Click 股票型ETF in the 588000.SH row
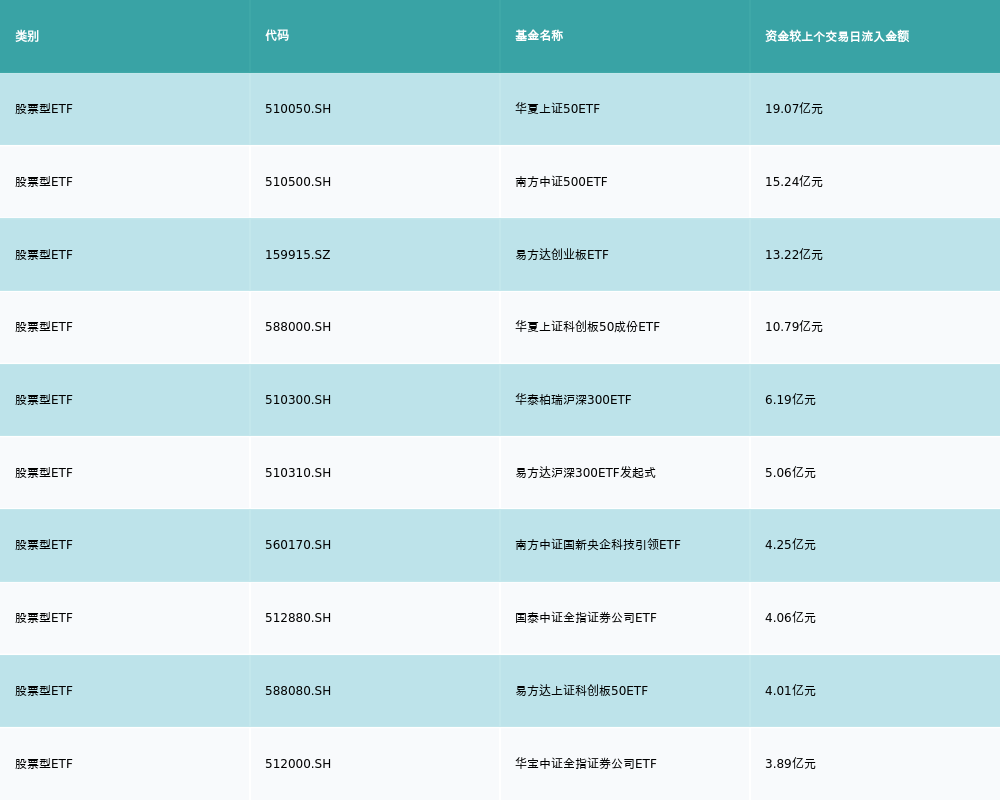The height and width of the screenshot is (800, 1000). coord(44,327)
